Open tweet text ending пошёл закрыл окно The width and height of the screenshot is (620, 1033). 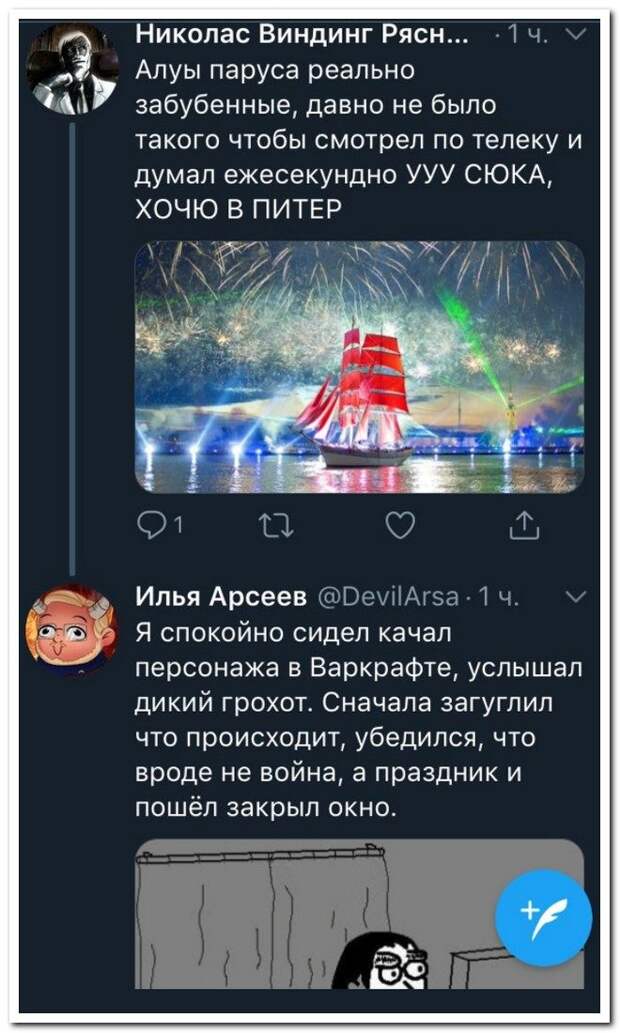tap(359, 720)
